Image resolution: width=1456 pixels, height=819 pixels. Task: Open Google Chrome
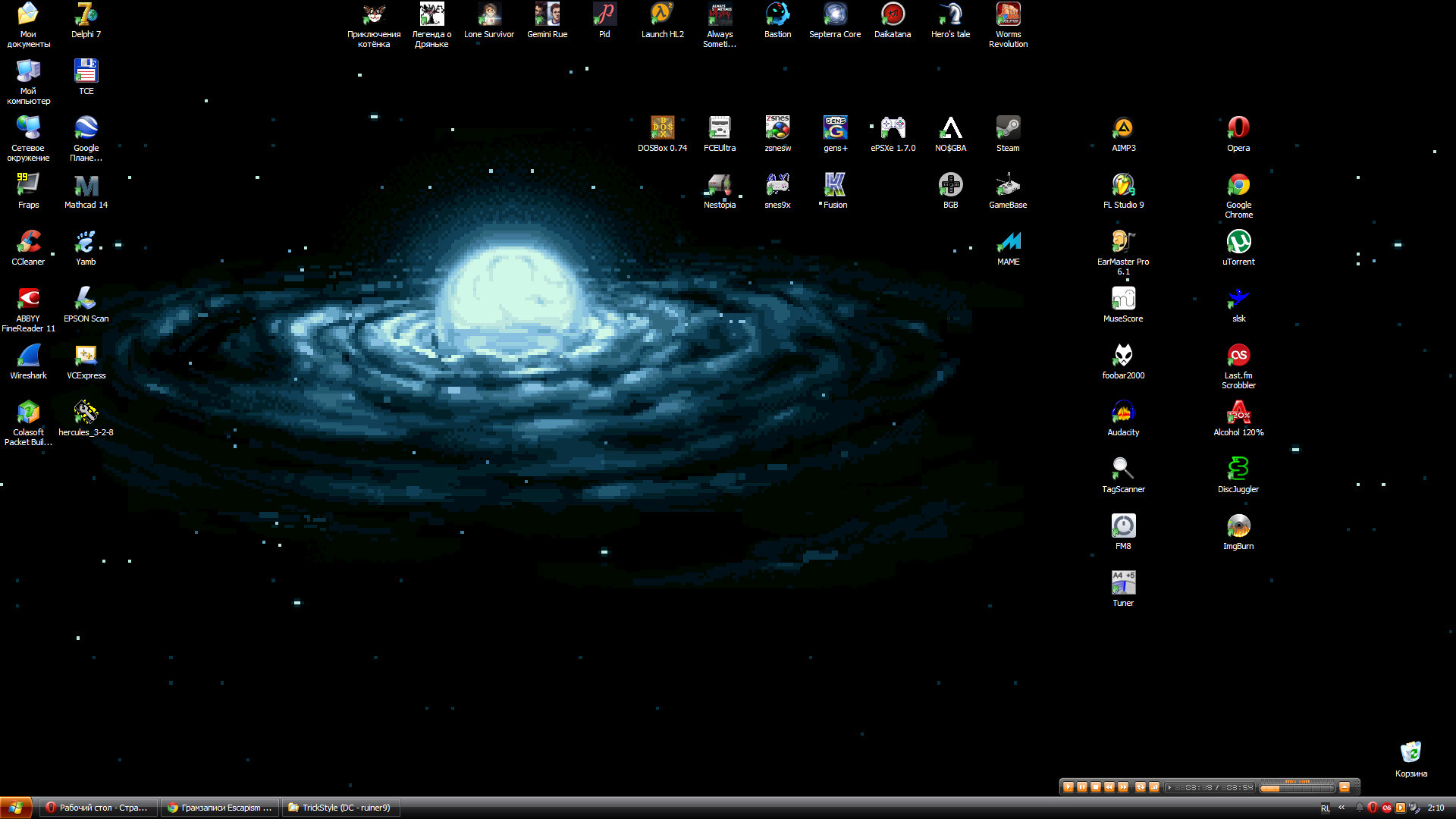[1238, 184]
